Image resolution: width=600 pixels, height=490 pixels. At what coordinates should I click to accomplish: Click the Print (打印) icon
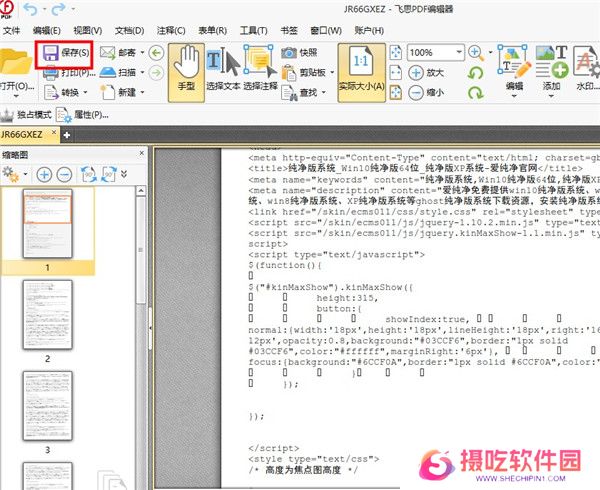51,73
